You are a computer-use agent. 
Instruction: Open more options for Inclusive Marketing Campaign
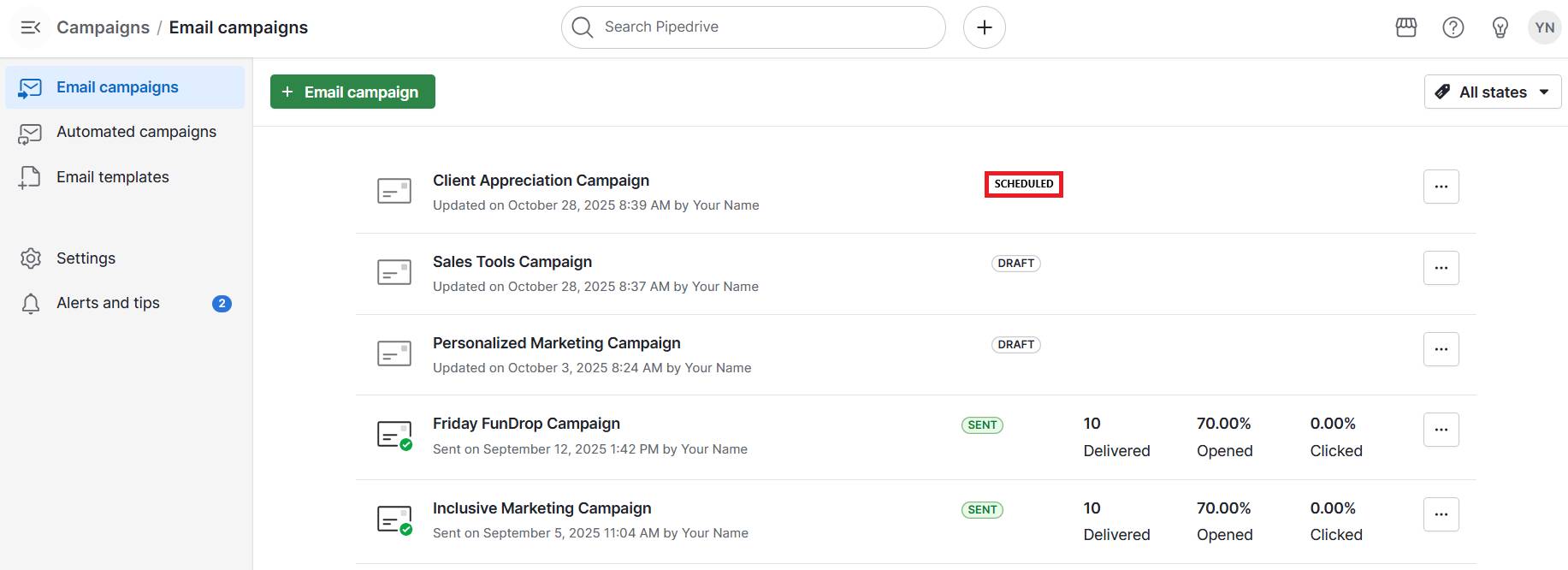(x=1441, y=514)
